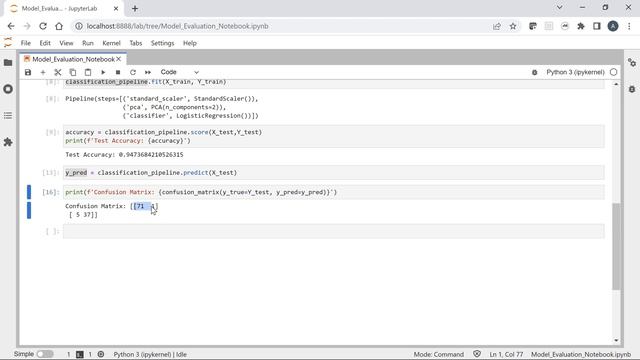640x360 pixels.
Task: Close the Model_Evaluation_Notebook tab
Action: pyautogui.click(x=119, y=59)
